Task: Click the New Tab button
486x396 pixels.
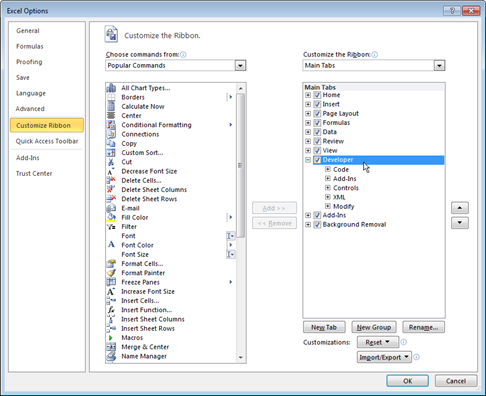Action: pos(324,327)
